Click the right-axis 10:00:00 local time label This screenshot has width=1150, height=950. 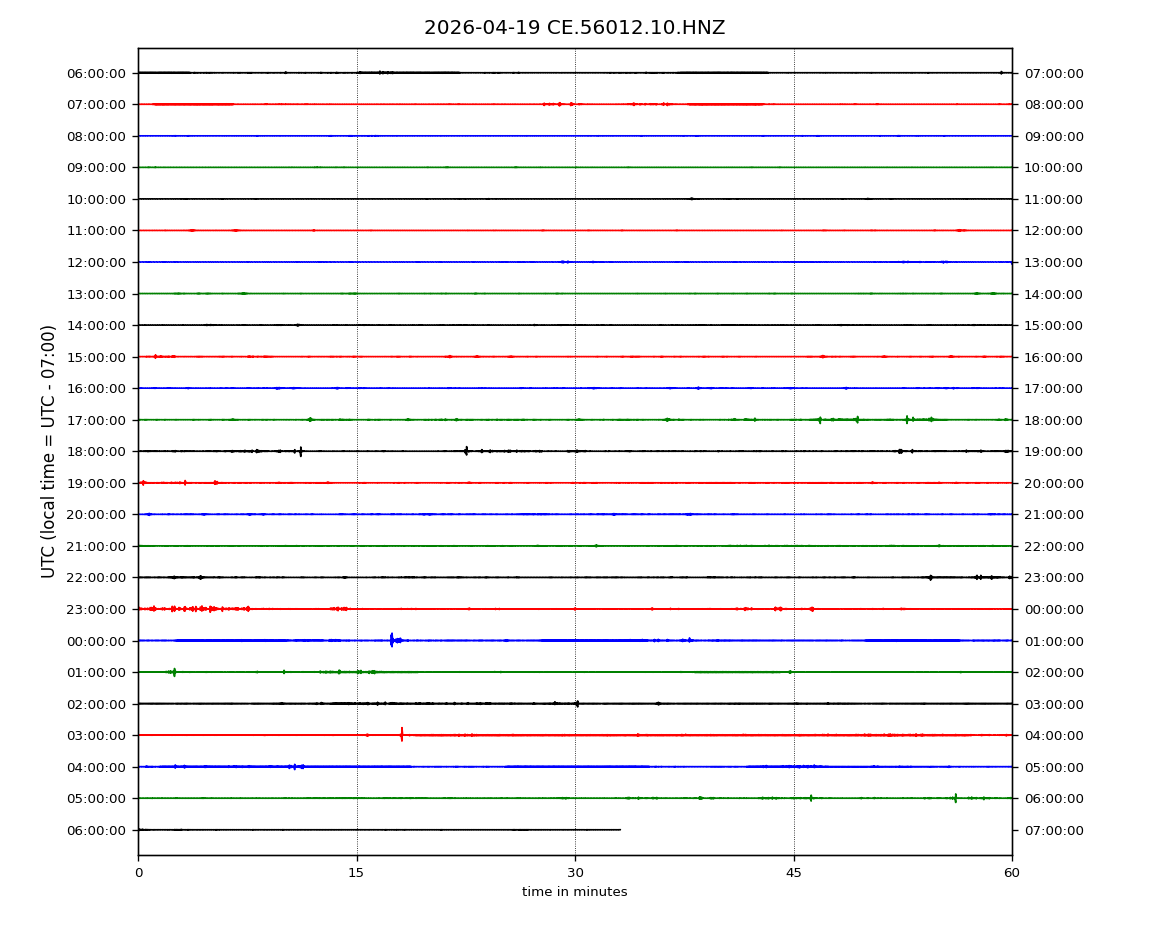(1053, 167)
